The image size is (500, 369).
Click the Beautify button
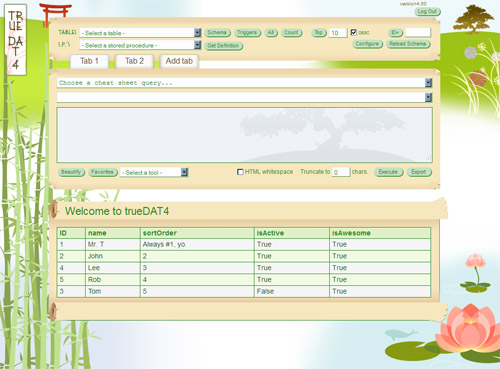[71, 172]
